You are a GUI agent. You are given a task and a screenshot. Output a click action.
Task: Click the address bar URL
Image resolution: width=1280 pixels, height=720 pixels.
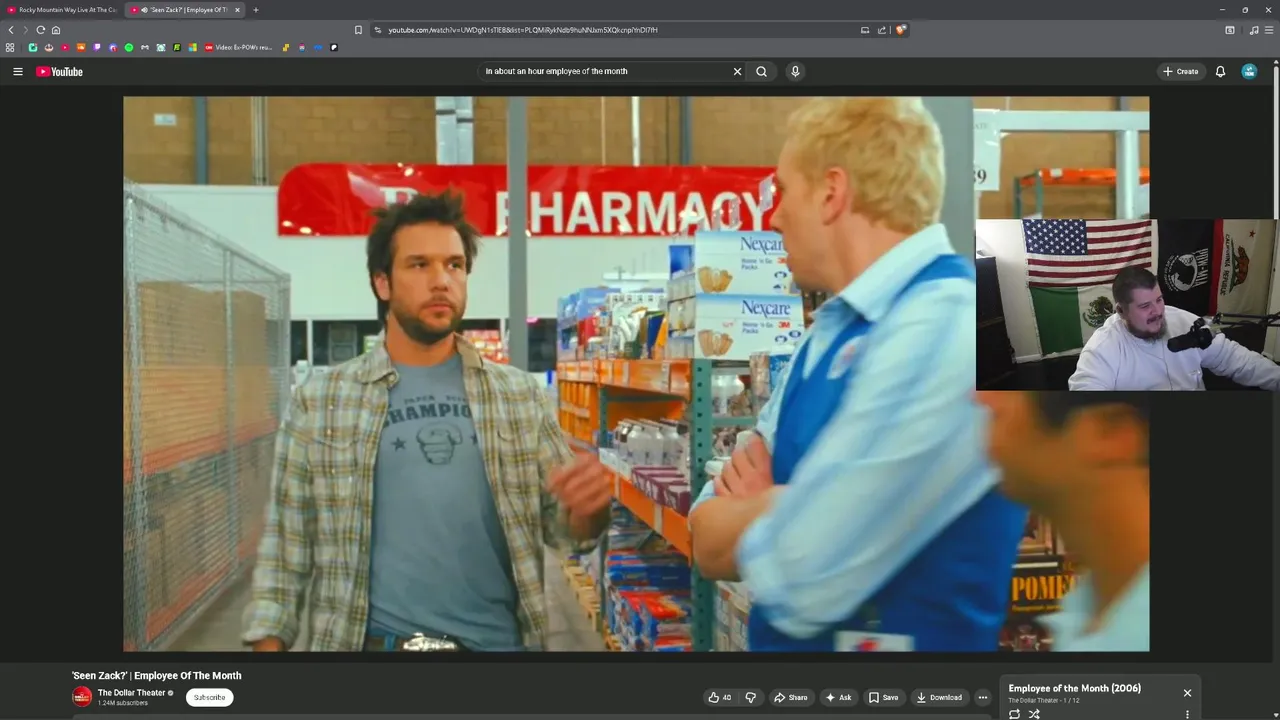pos(523,30)
